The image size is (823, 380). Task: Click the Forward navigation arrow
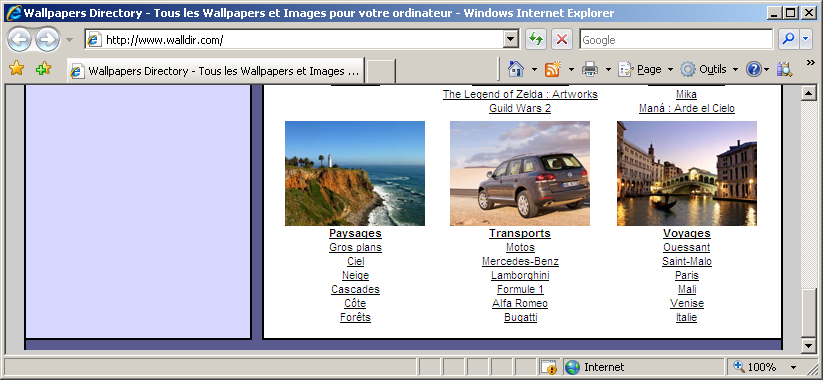tap(48, 39)
